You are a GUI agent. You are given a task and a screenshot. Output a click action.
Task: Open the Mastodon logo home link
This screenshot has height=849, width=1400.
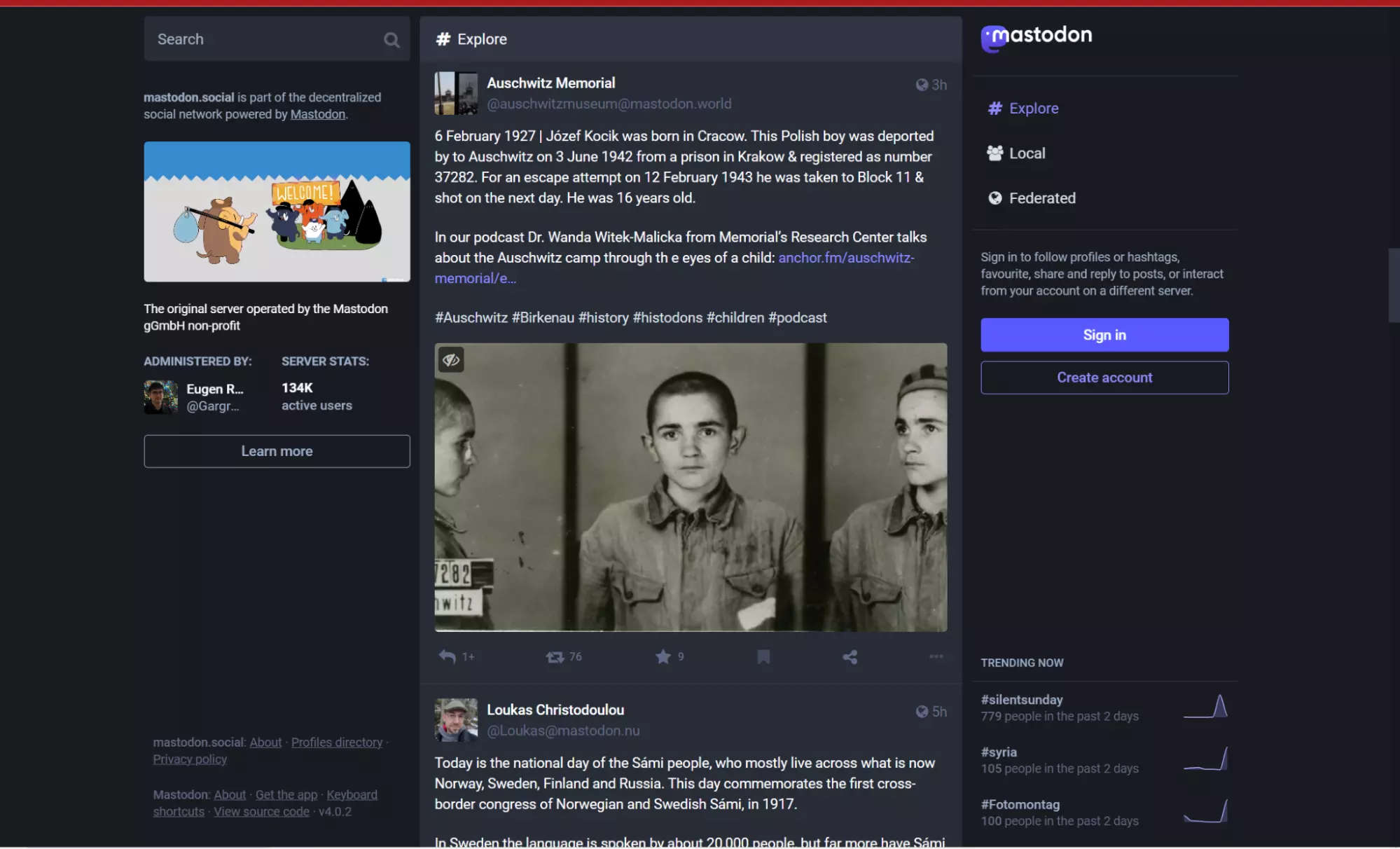[x=1036, y=37]
